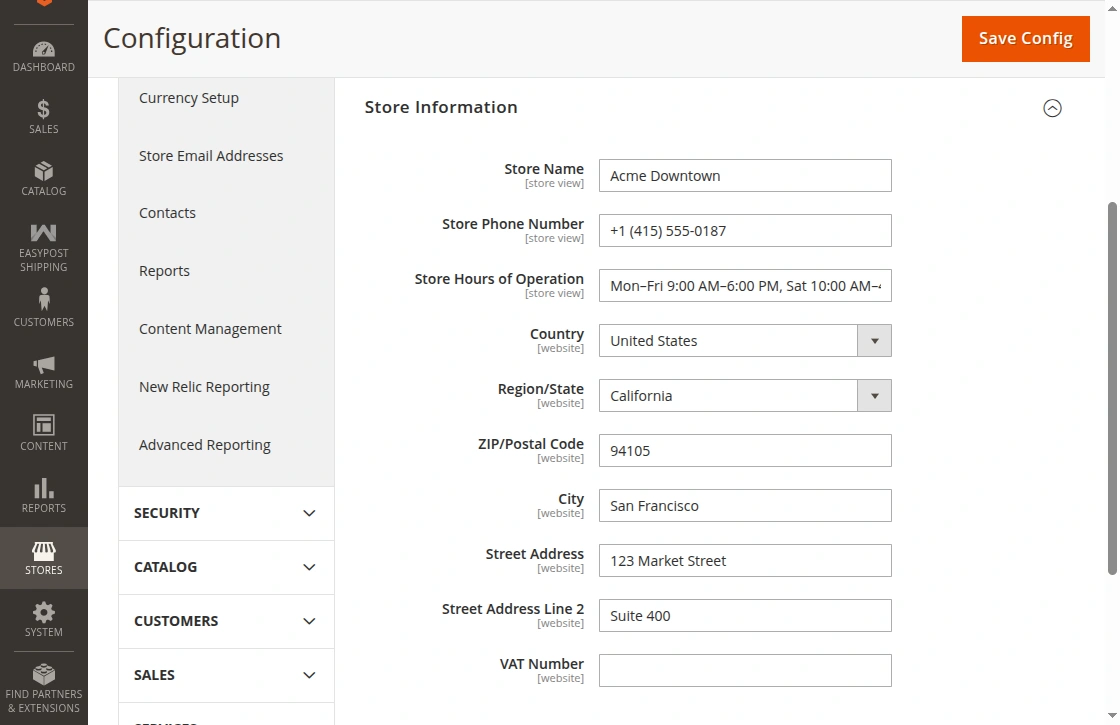Click the VAT Number label
The height and width of the screenshot is (725, 1120).
click(x=541, y=664)
